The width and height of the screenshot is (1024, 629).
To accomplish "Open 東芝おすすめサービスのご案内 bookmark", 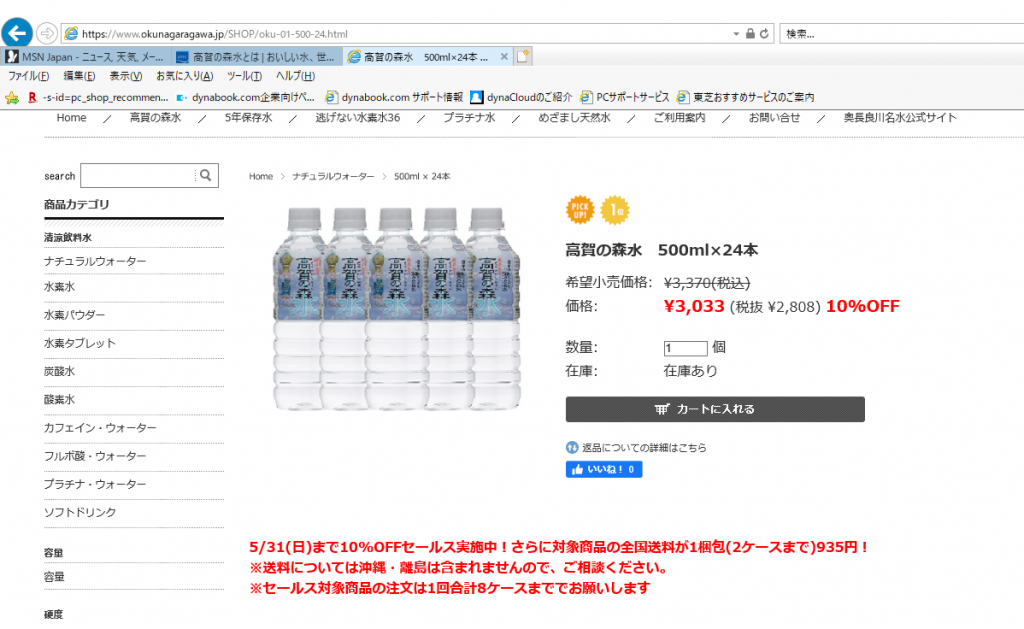I will 745,97.
